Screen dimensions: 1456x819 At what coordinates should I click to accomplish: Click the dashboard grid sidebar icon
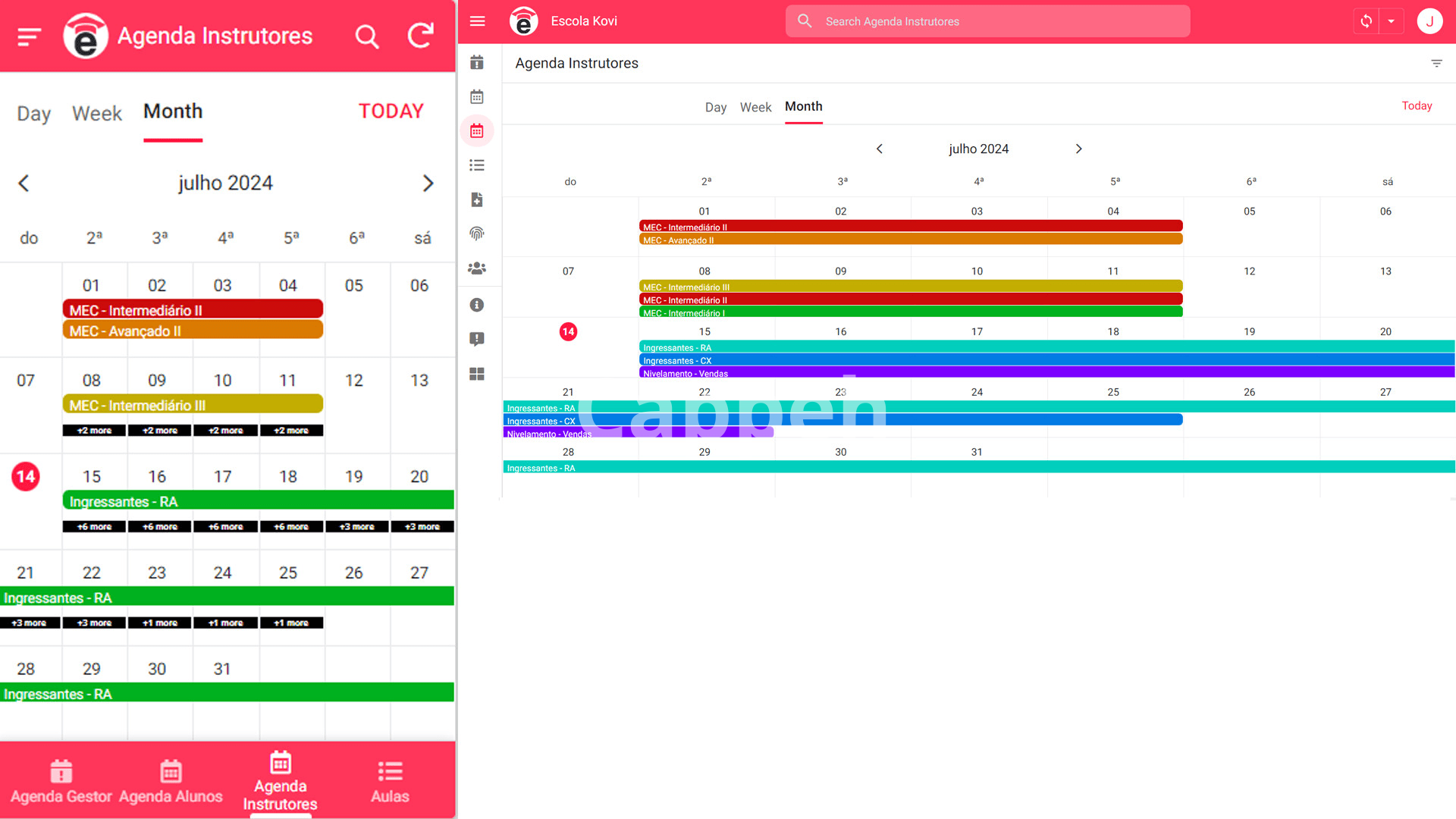coord(476,374)
